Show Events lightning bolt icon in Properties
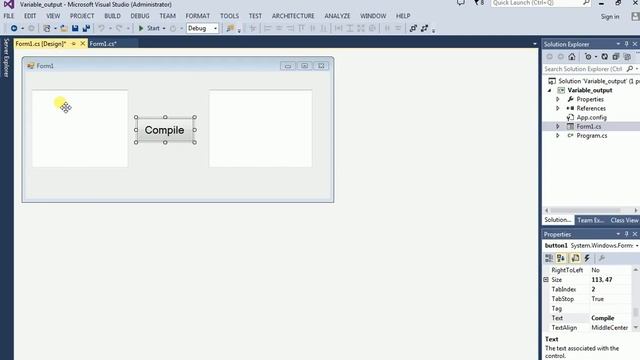The image size is (640, 360). tap(587, 258)
